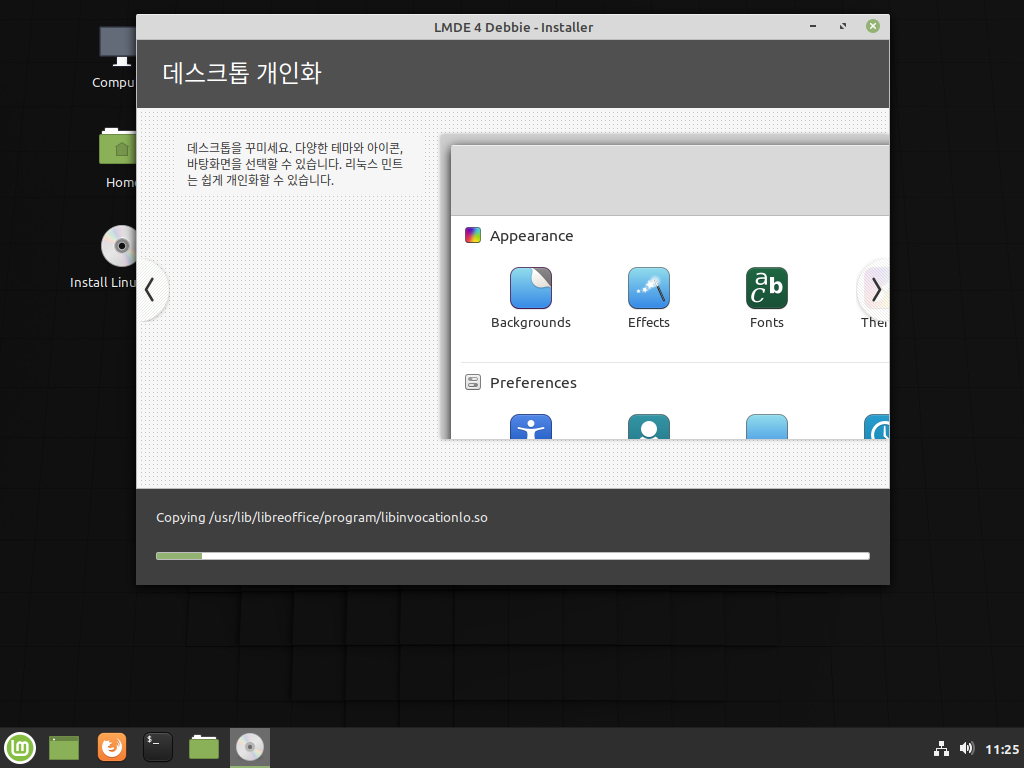Advance to the next installer slide
Viewport: 1024px width, 768px height.
click(x=874, y=290)
